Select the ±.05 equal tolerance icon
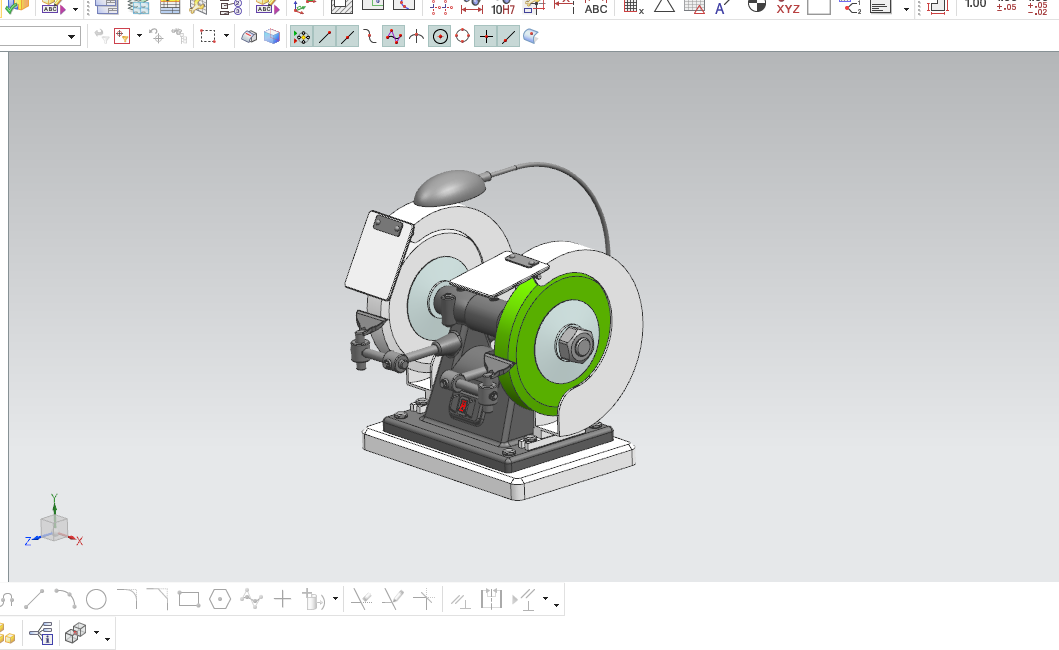The height and width of the screenshot is (650, 1059). pyautogui.click(x=1006, y=6)
